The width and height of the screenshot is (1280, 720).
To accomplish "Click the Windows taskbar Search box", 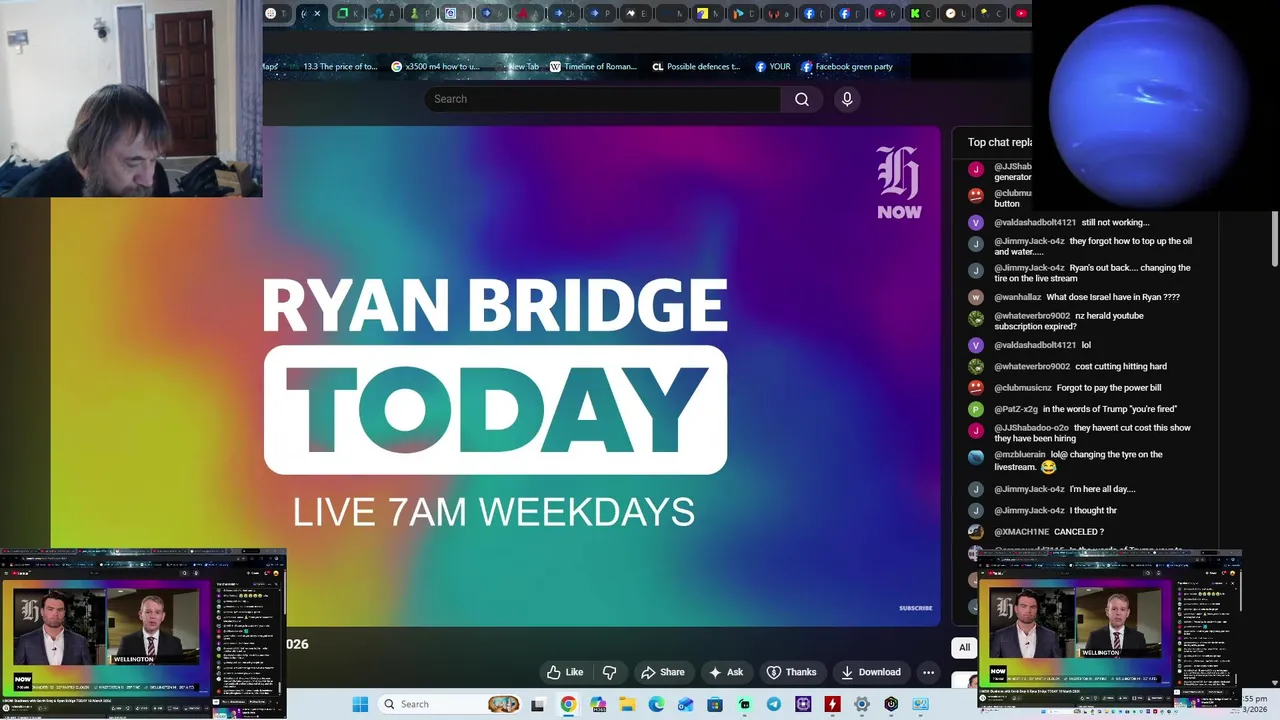I will [450, 704].
